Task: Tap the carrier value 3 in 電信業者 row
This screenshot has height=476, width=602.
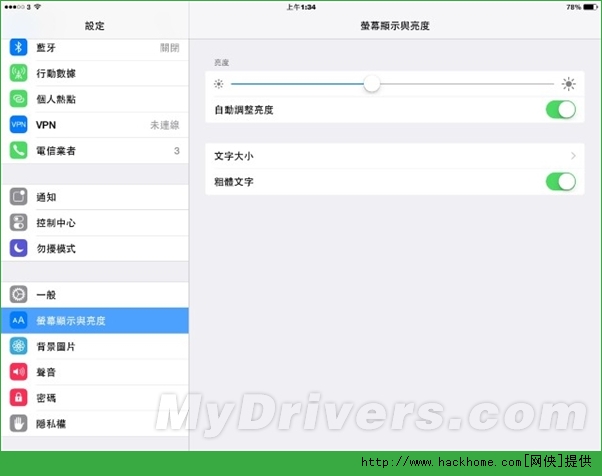Action: coord(177,150)
